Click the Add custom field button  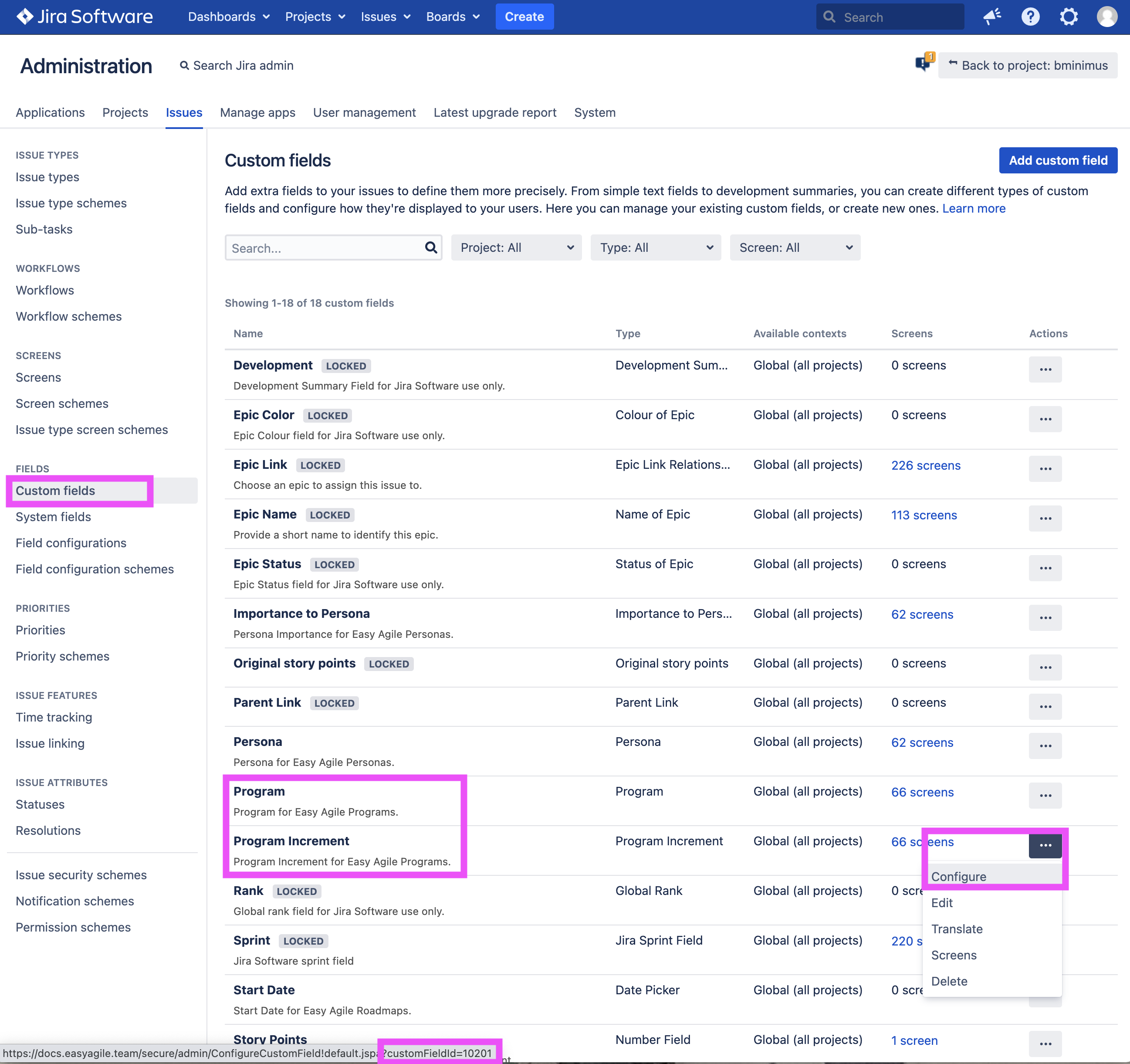pyautogui.click(x=1057, y=160)
